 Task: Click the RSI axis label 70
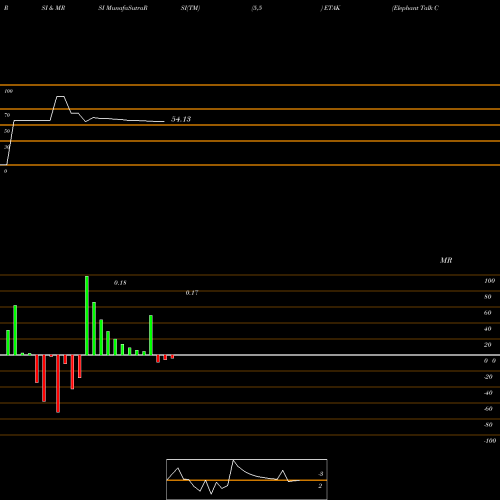tap(7, 115)
